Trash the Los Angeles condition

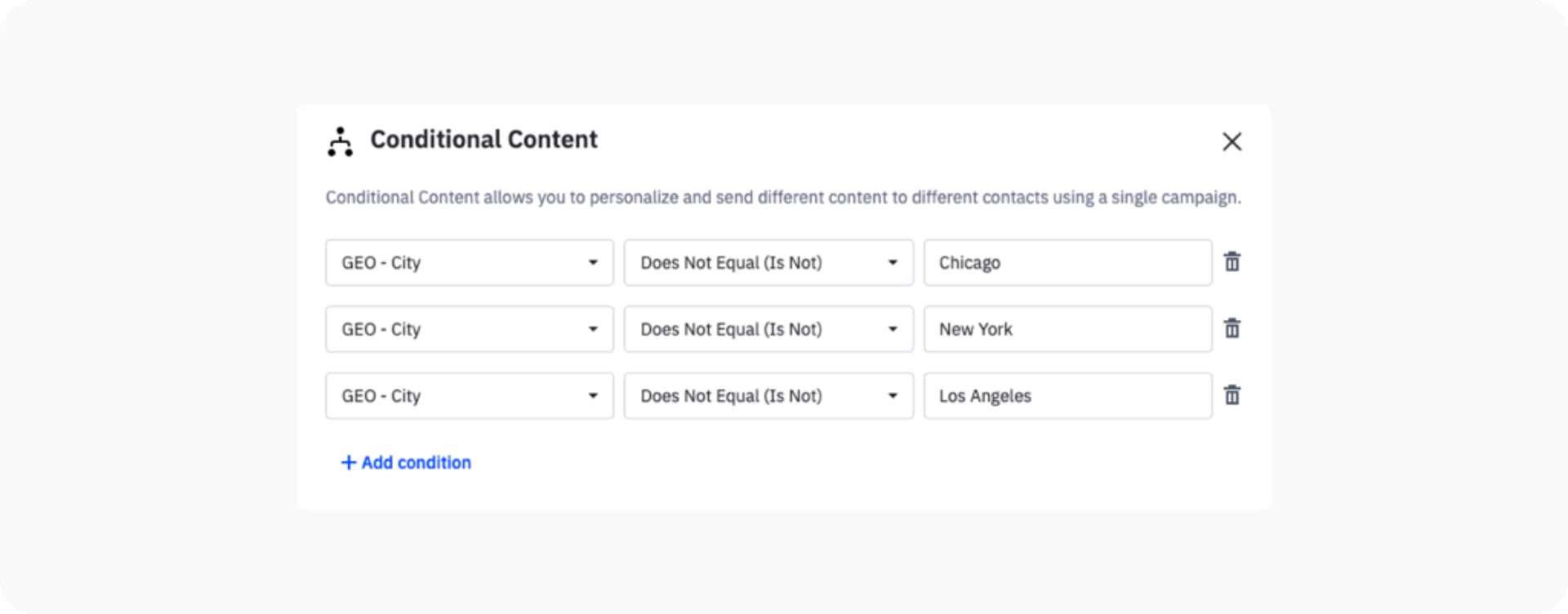[1232, 395]
